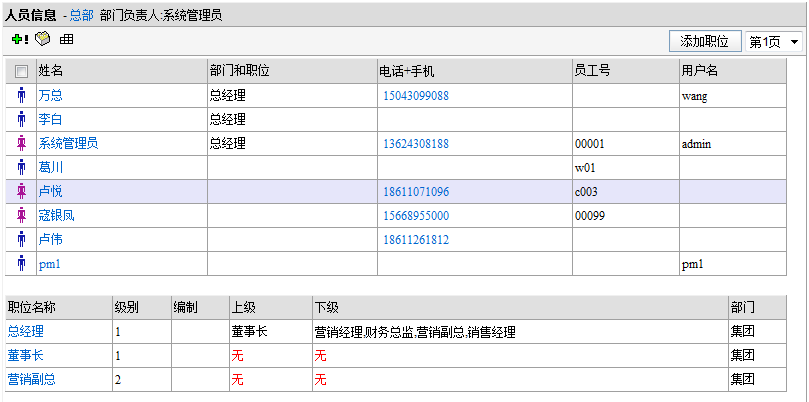Open the 冠银凤 employee name link
The width and height of the screenshot is (809, 402).
tap(58, 216)
